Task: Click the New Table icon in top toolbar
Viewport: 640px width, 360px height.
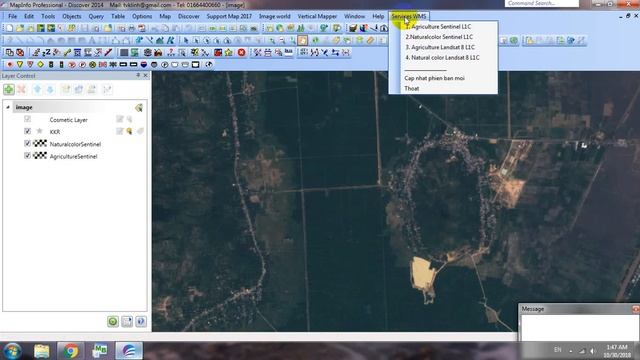Action: pyautogui.click(x=9, y=28)
